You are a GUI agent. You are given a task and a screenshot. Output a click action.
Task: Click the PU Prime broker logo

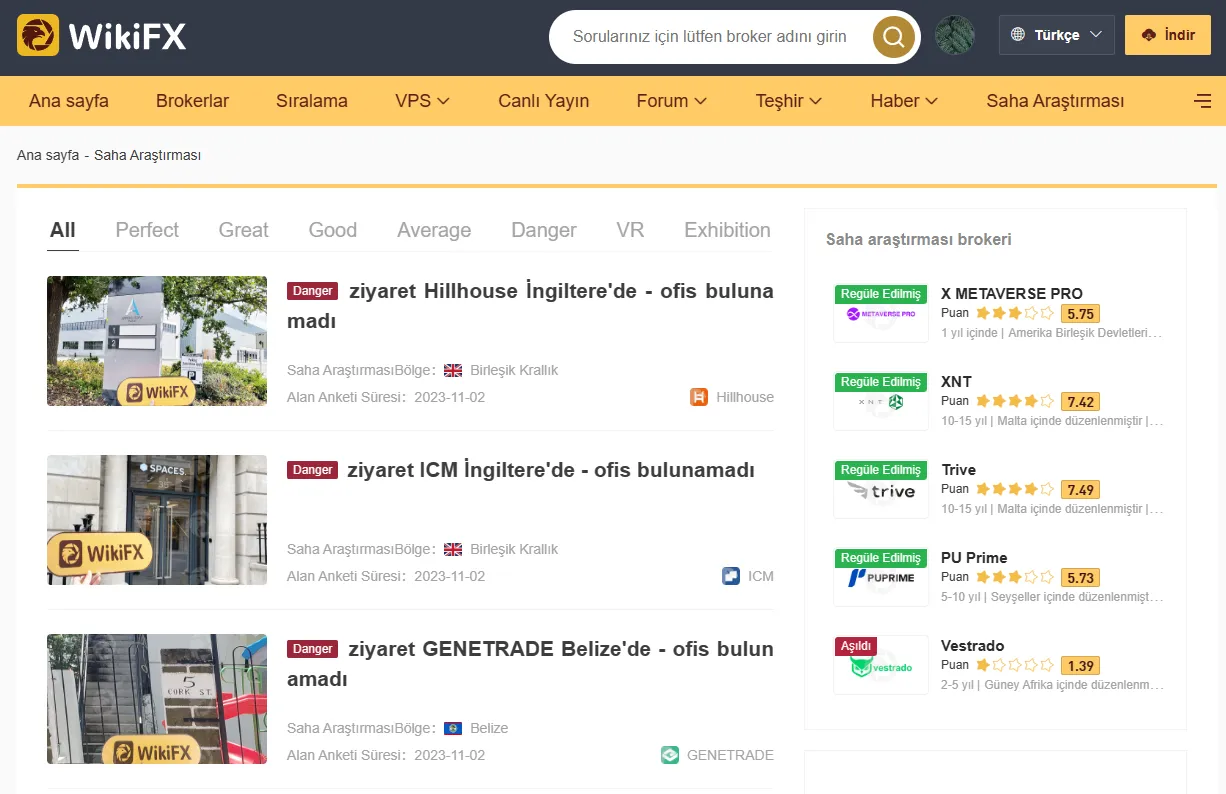881,577
